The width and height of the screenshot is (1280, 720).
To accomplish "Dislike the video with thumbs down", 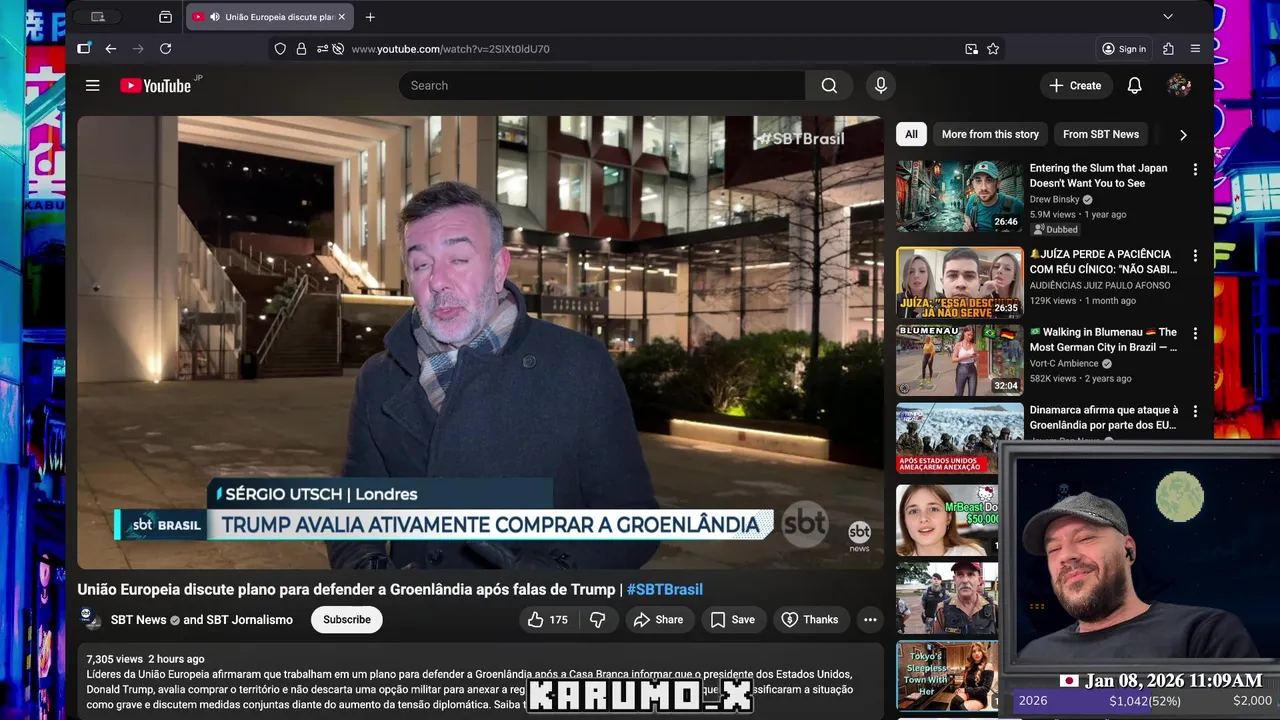I will point(598,620).
